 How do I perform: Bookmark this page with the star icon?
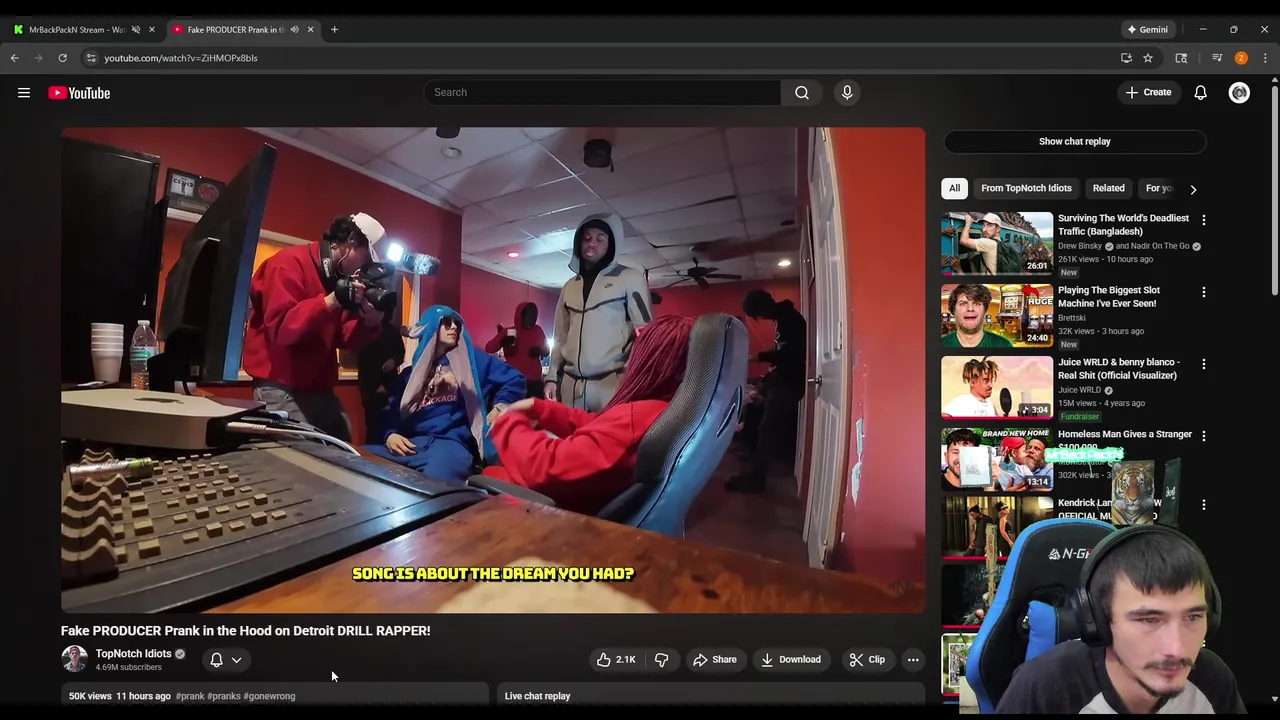pos(1148,58)
